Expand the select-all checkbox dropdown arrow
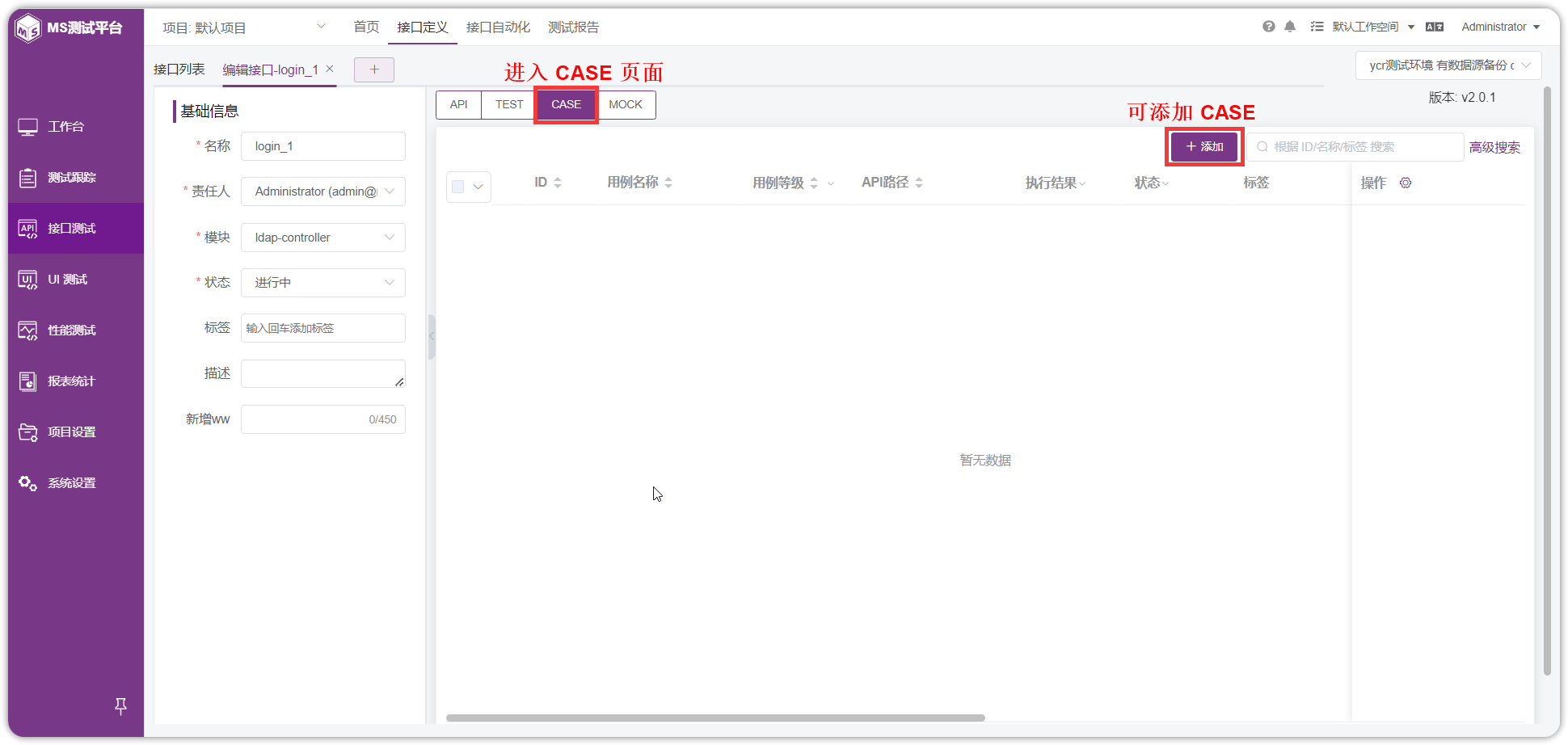The width and height of the screenshot is (1568, 745). [478, 187]
